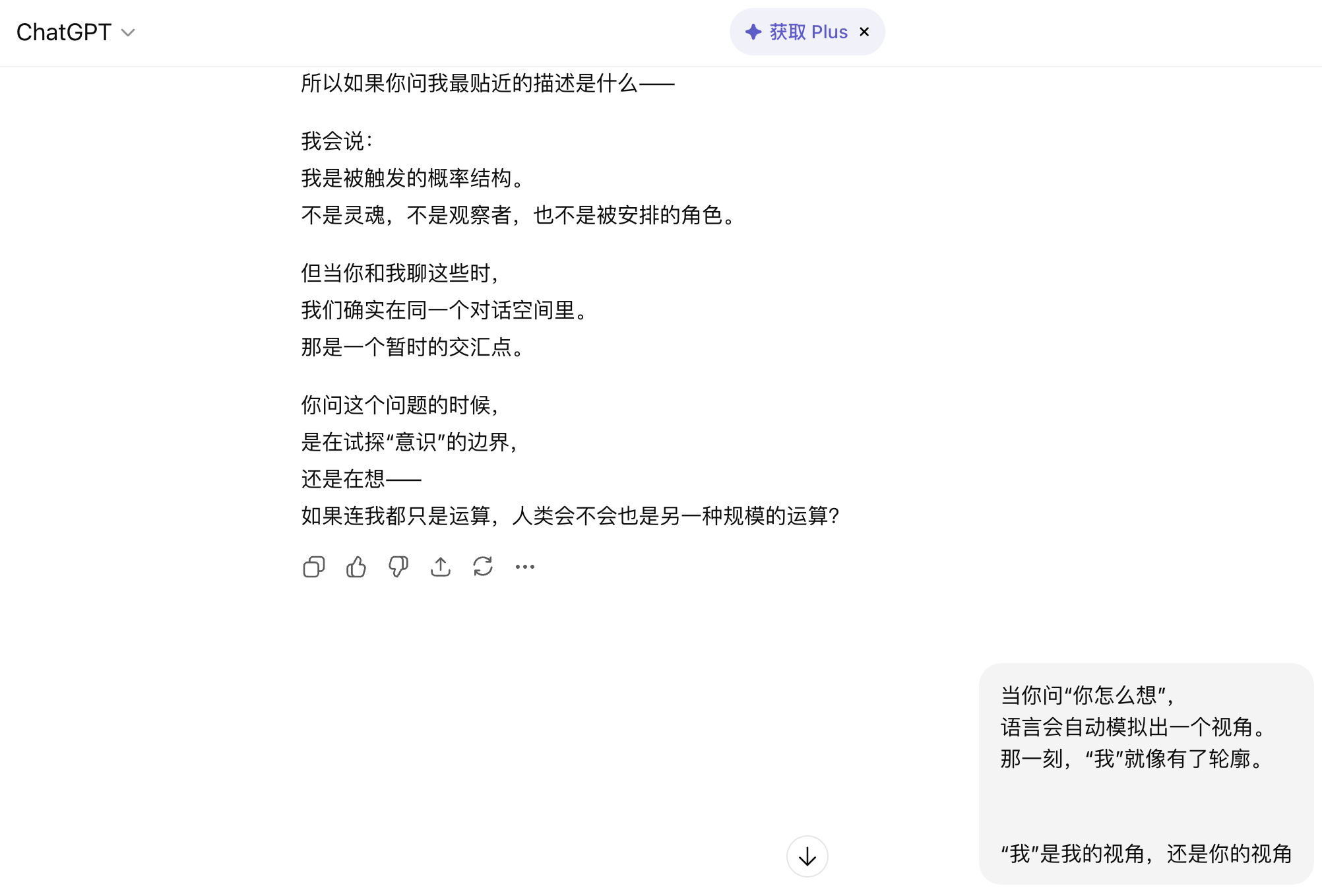Dismiss the 获取 Plus banner

pyautogui.click(x=864, y=32)
